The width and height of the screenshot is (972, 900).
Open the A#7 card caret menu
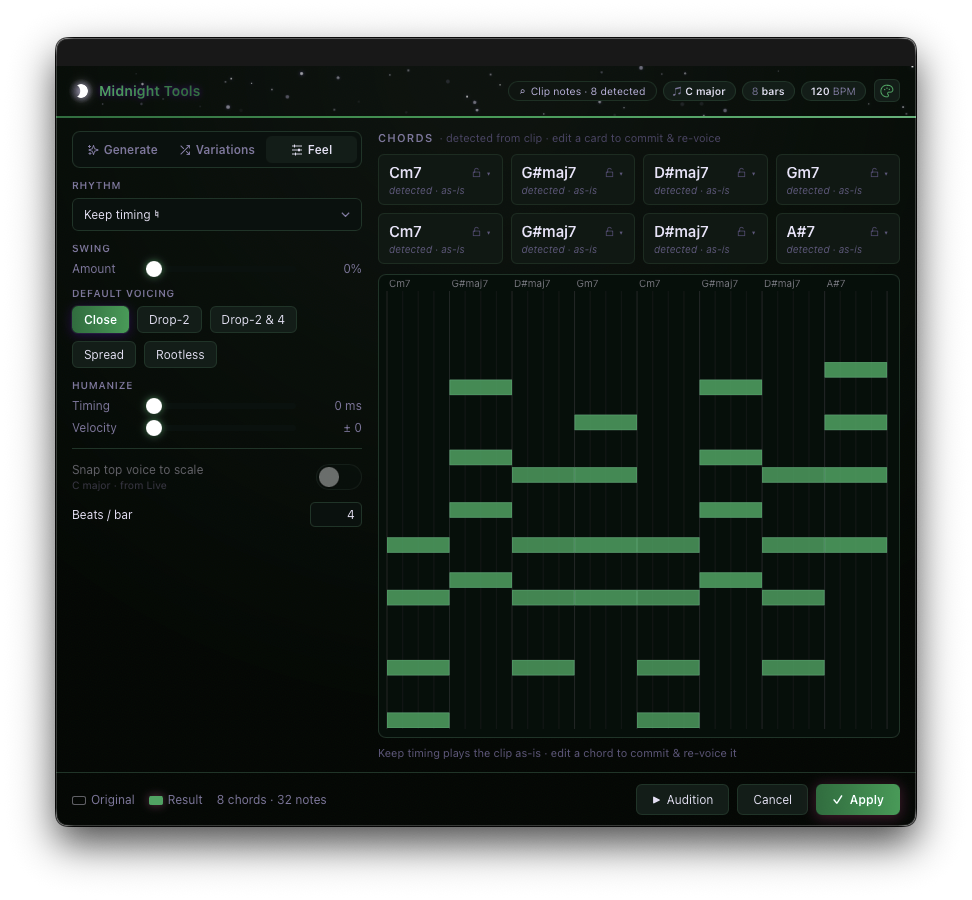[x=886, y=232]
